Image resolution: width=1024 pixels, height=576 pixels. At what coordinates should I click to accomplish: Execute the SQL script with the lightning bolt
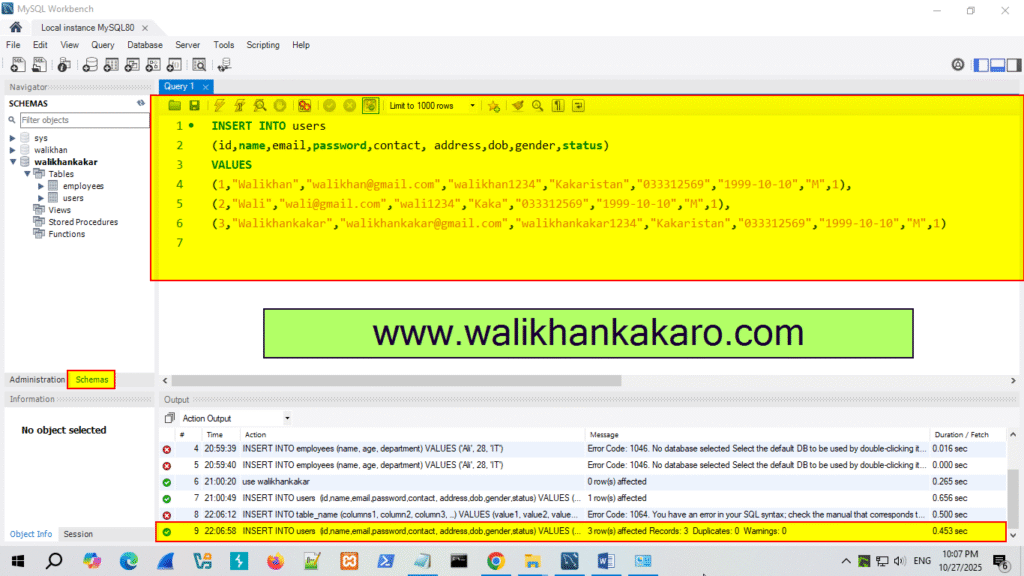point(218,105)
